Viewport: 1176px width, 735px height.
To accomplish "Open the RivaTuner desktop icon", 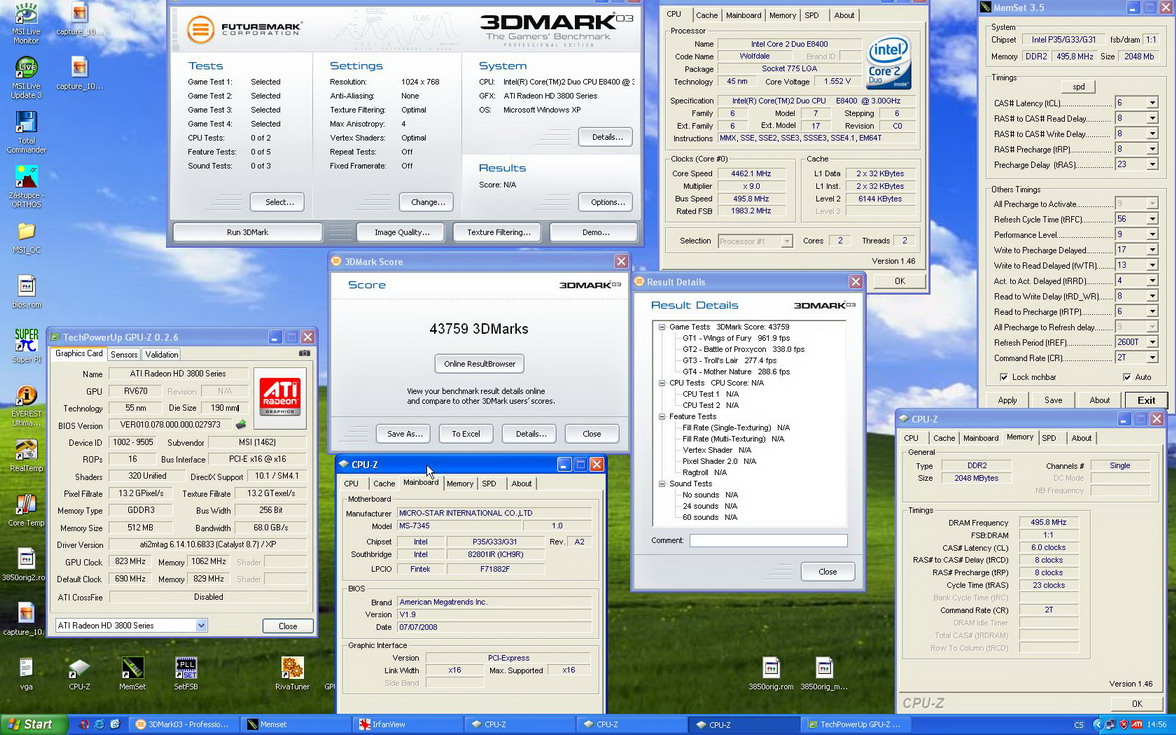I will pyautogui.click(x=292, y=668).
